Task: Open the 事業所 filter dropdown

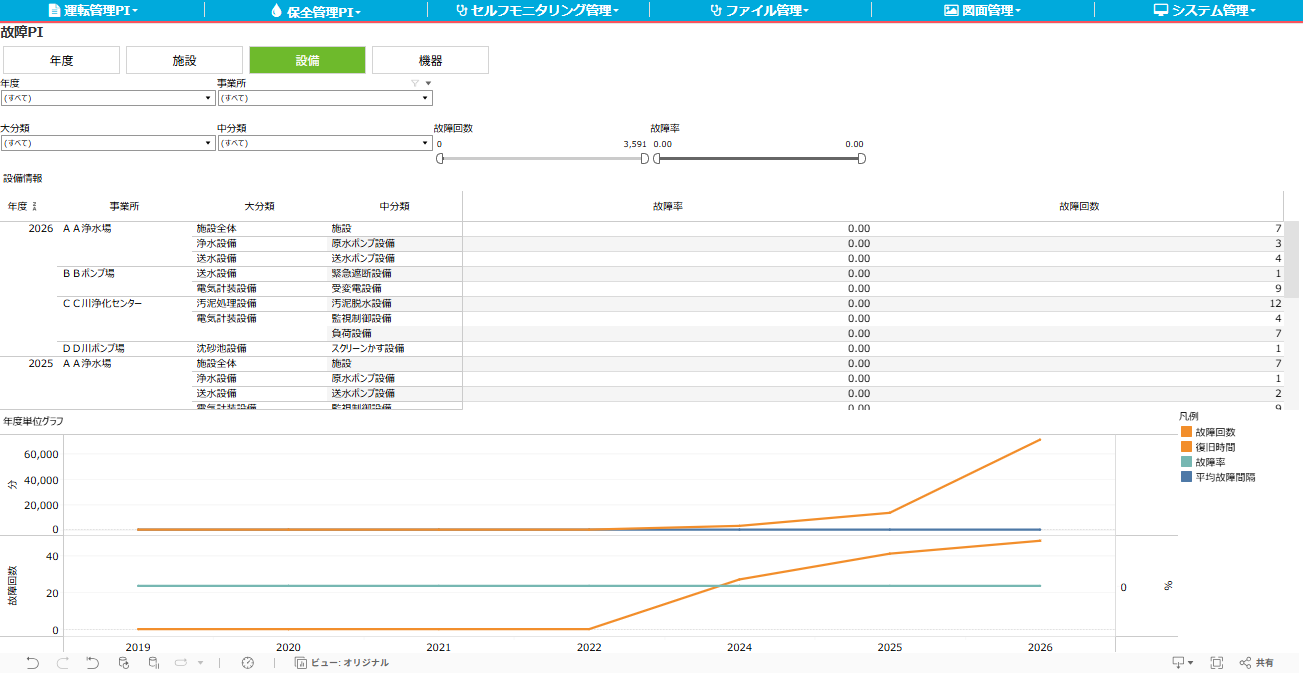Action: [325, 98]
